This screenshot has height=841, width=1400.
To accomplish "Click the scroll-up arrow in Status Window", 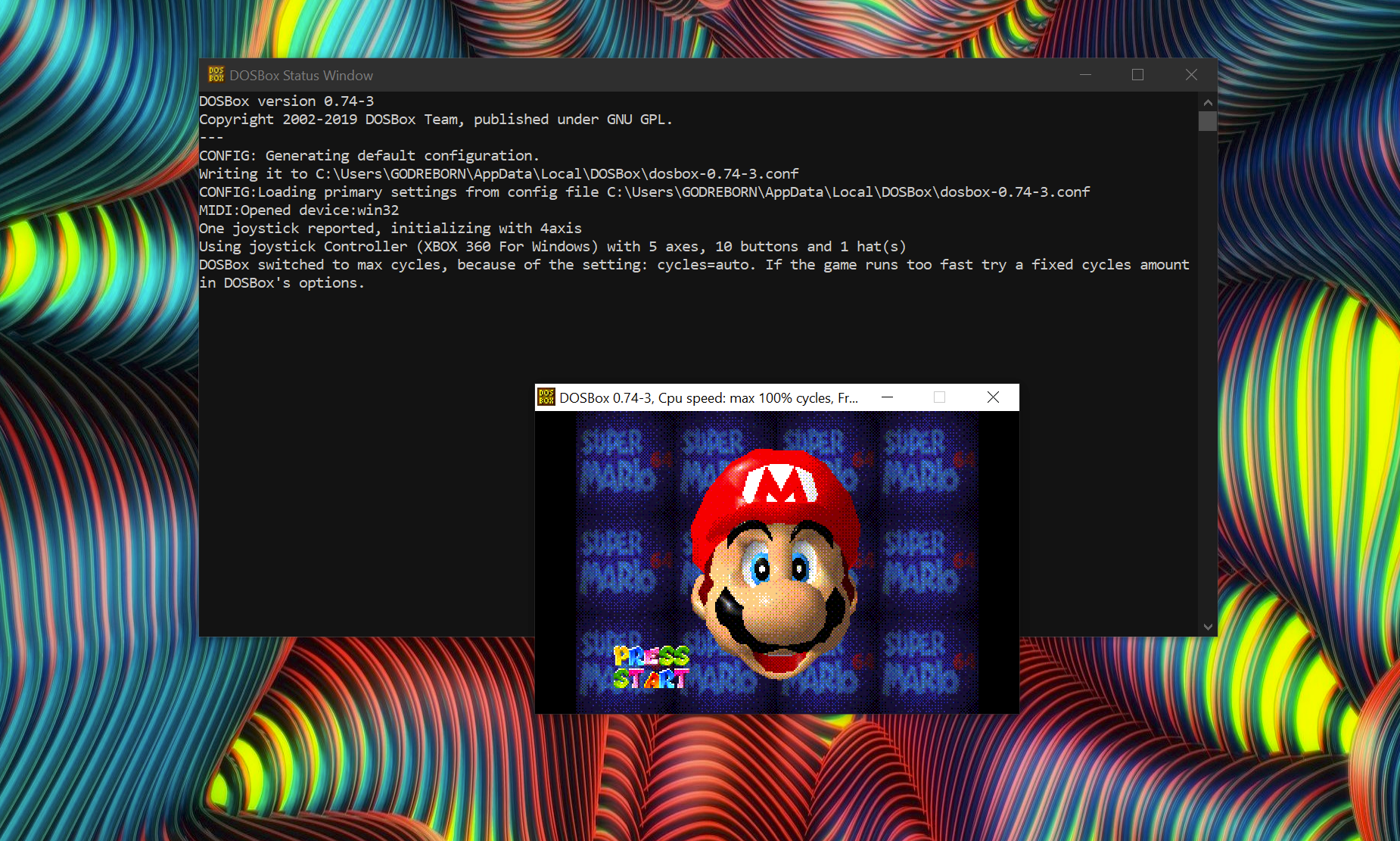I will point(1208,102).
